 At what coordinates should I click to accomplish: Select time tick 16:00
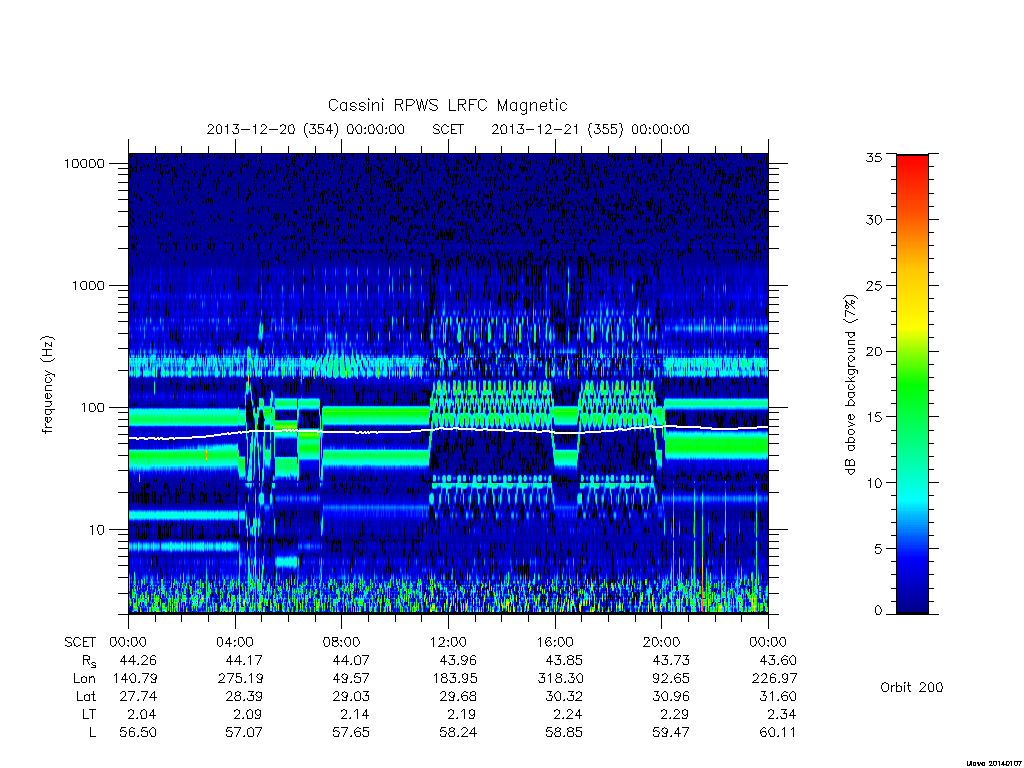pos(554,642)
